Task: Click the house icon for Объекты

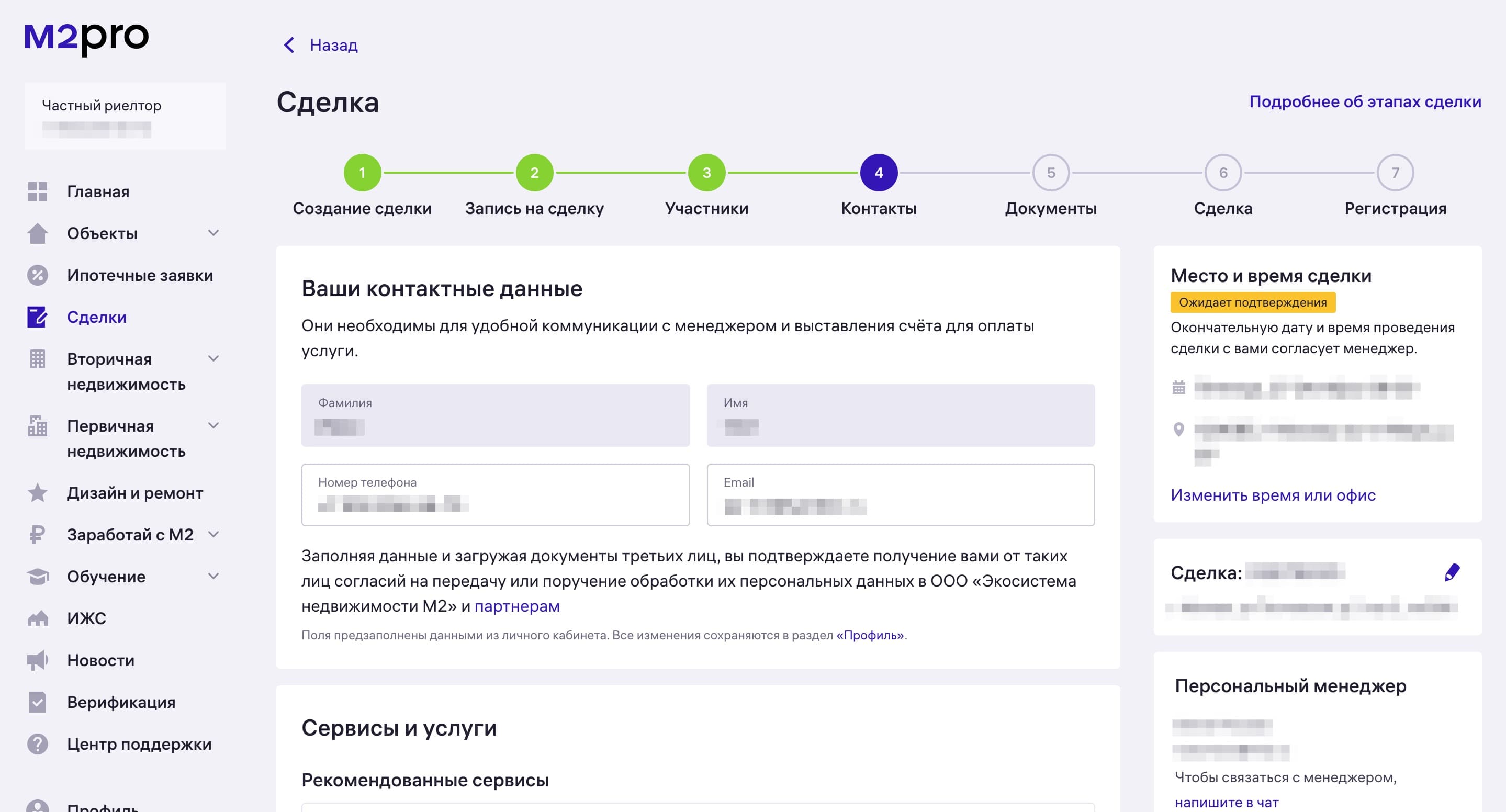Action: tap(38, 233)
